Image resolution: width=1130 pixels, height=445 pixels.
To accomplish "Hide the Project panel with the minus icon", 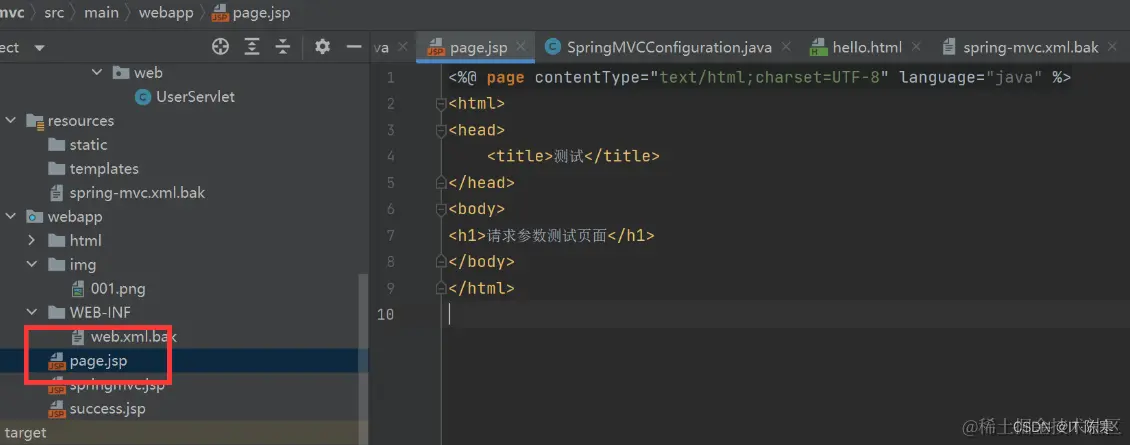I will [x=354, y=47].
